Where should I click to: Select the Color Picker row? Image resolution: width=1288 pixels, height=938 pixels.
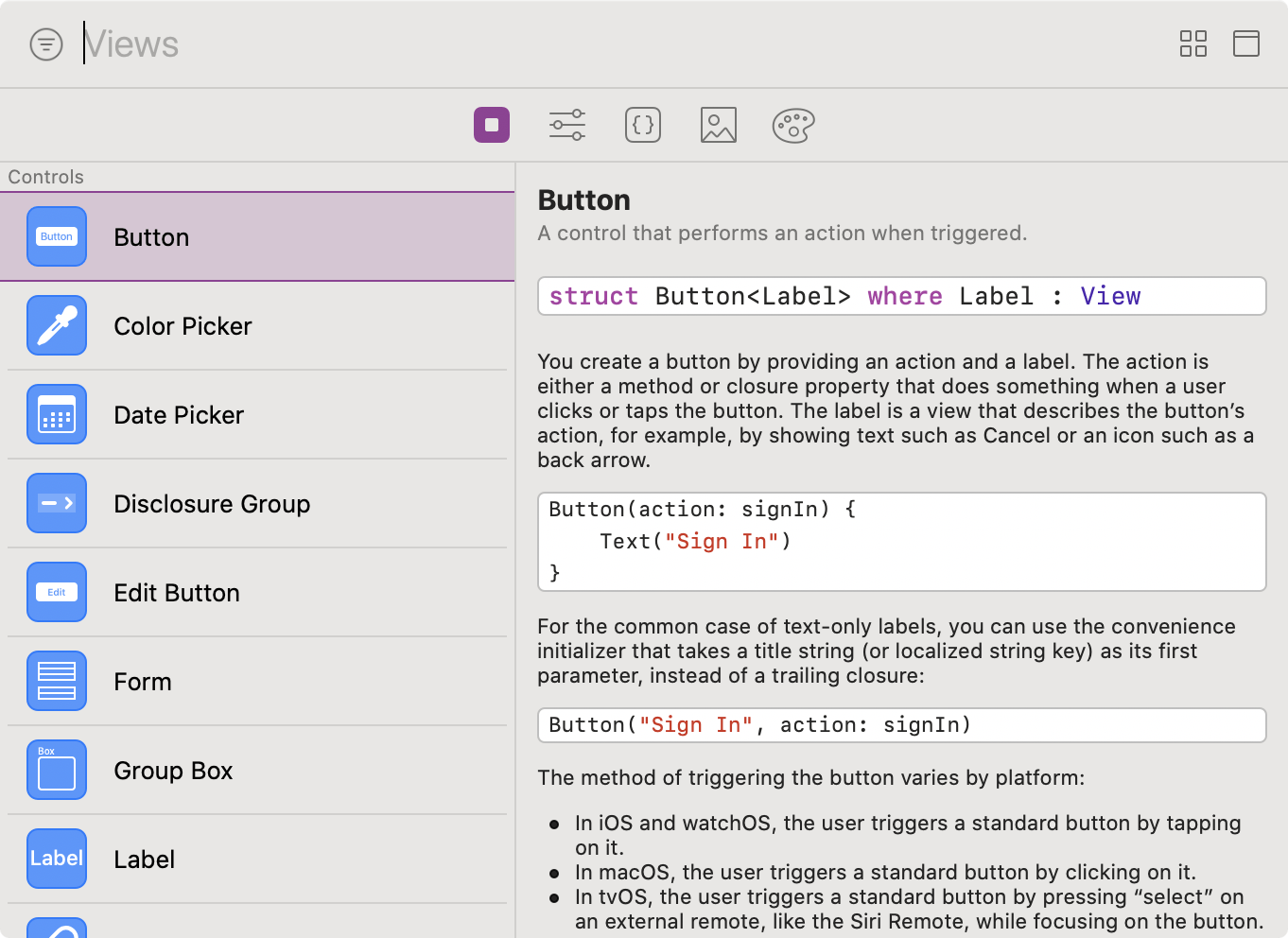point(257,326)
